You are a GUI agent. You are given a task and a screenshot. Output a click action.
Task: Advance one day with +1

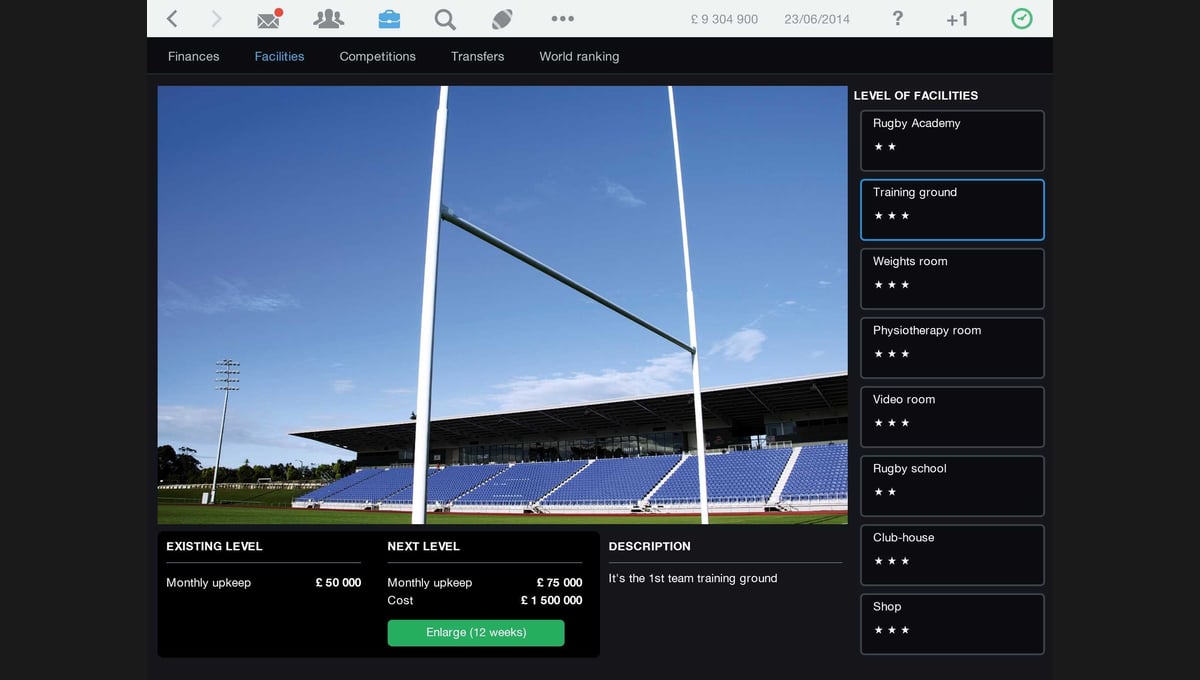957,19
